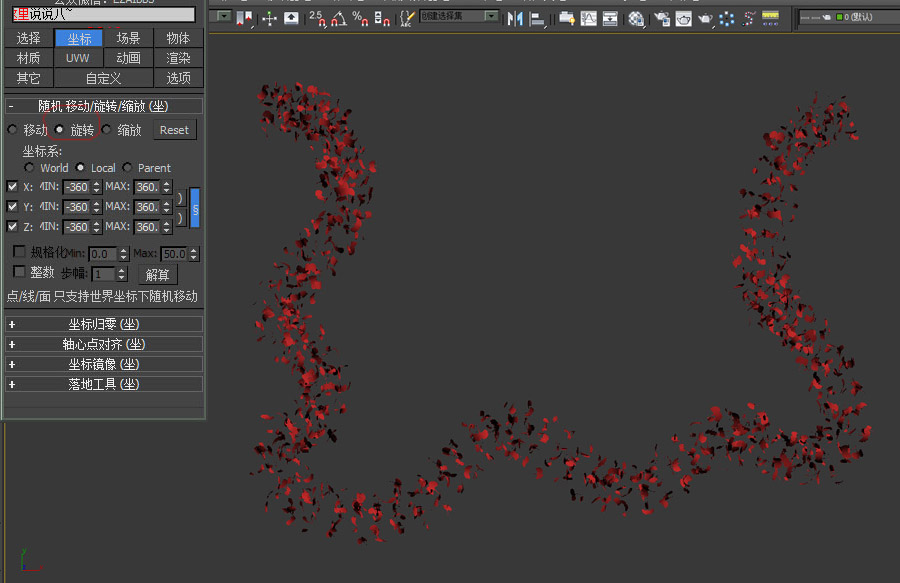Click the Z MAX value field
The image size is (900, 583).
coord(148,227)
